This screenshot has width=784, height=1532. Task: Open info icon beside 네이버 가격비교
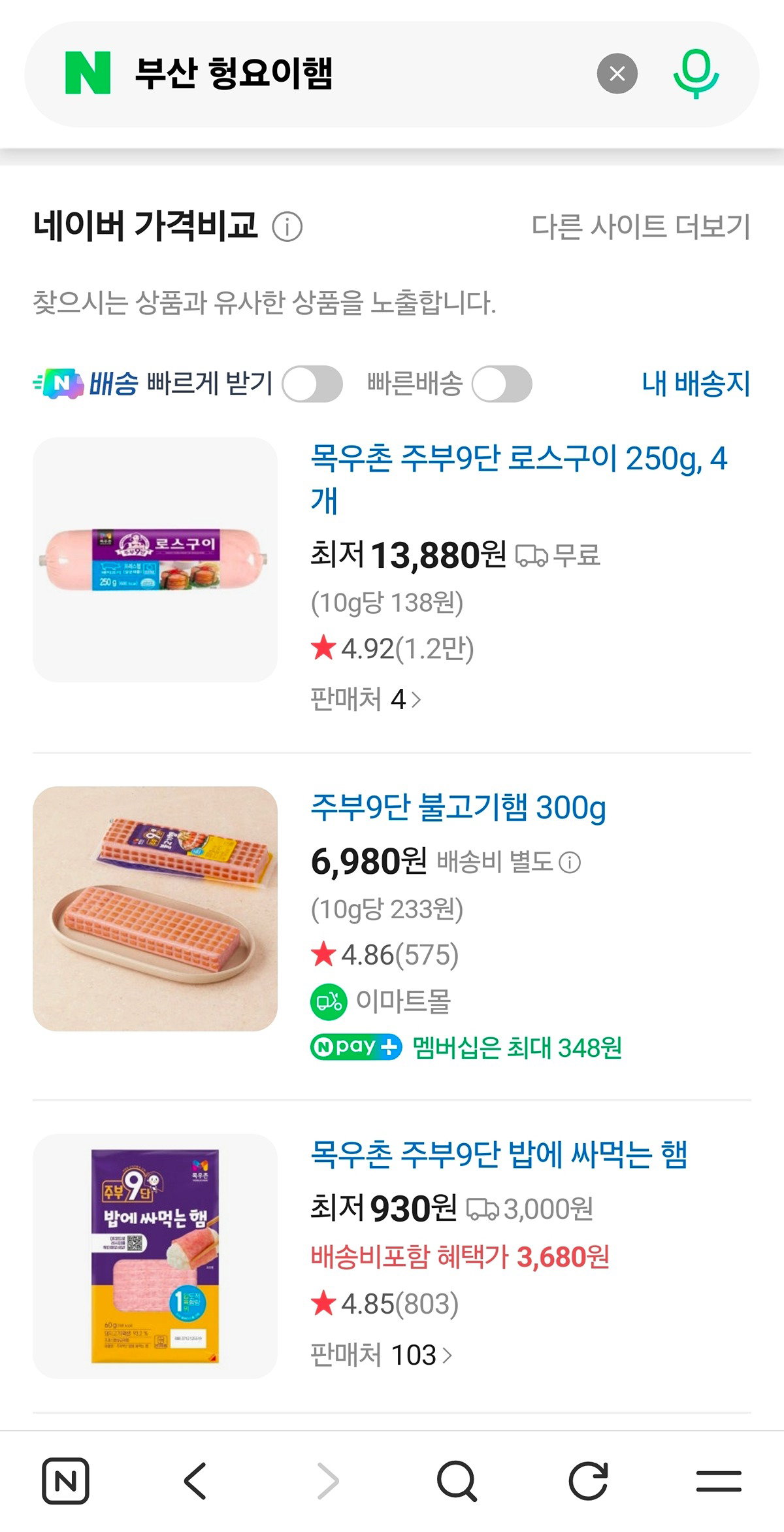tap(287, 227)
